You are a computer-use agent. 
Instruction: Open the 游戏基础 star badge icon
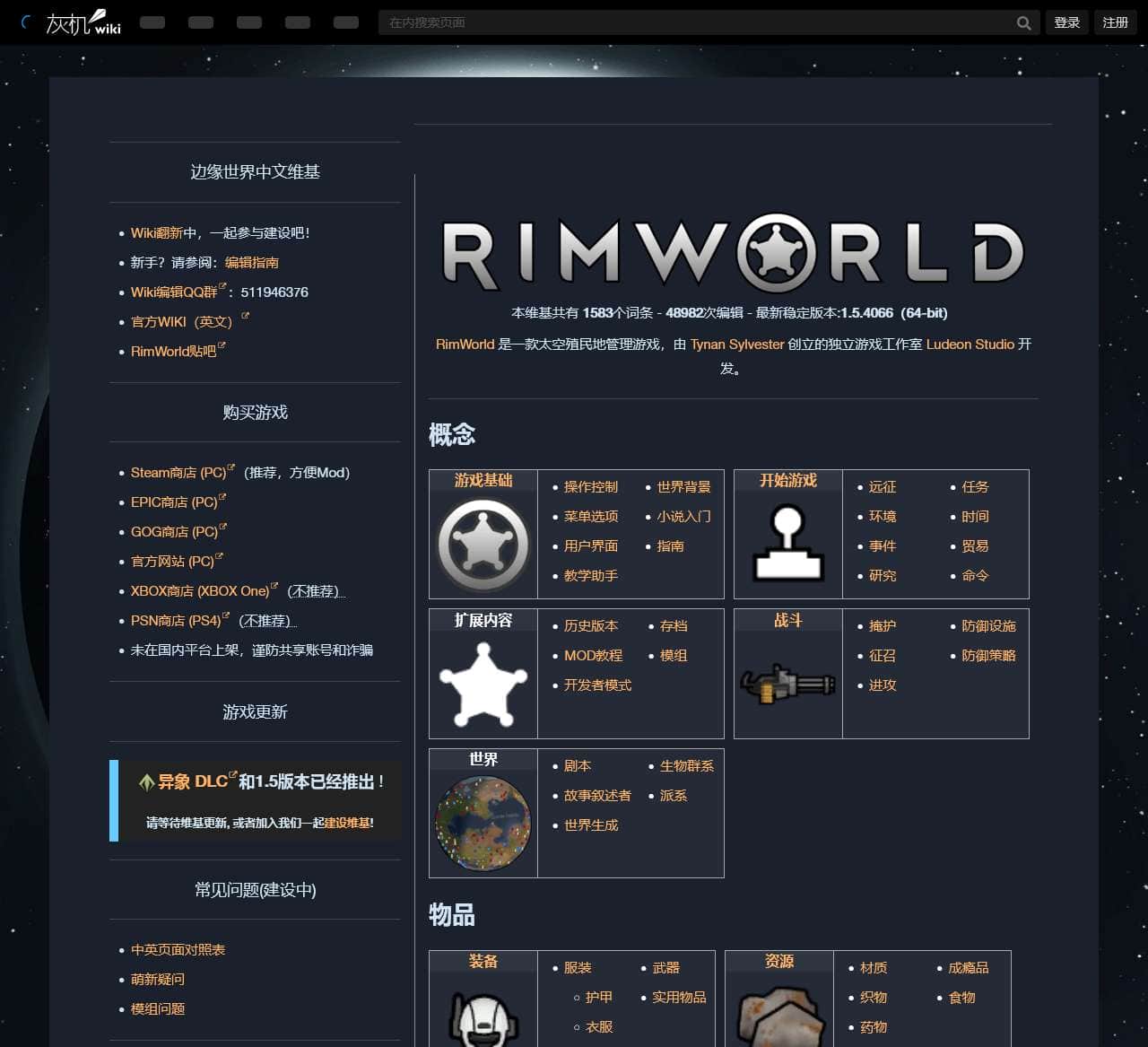coord(483,545)
